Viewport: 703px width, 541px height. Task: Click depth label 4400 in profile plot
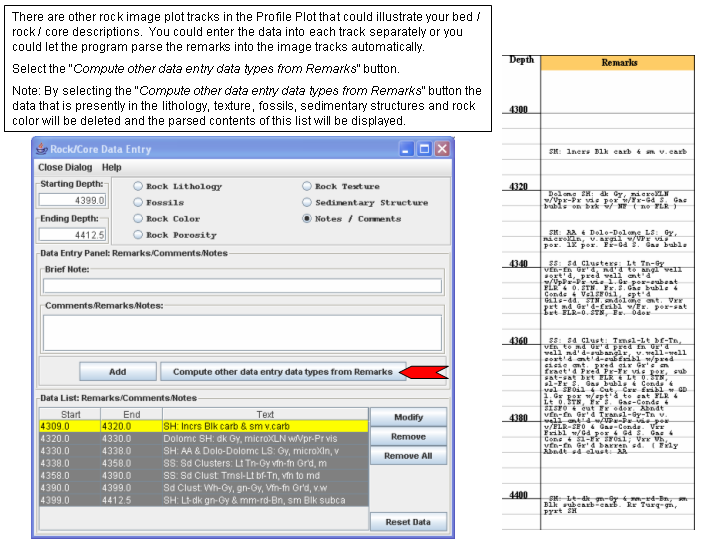click(518, 495)
